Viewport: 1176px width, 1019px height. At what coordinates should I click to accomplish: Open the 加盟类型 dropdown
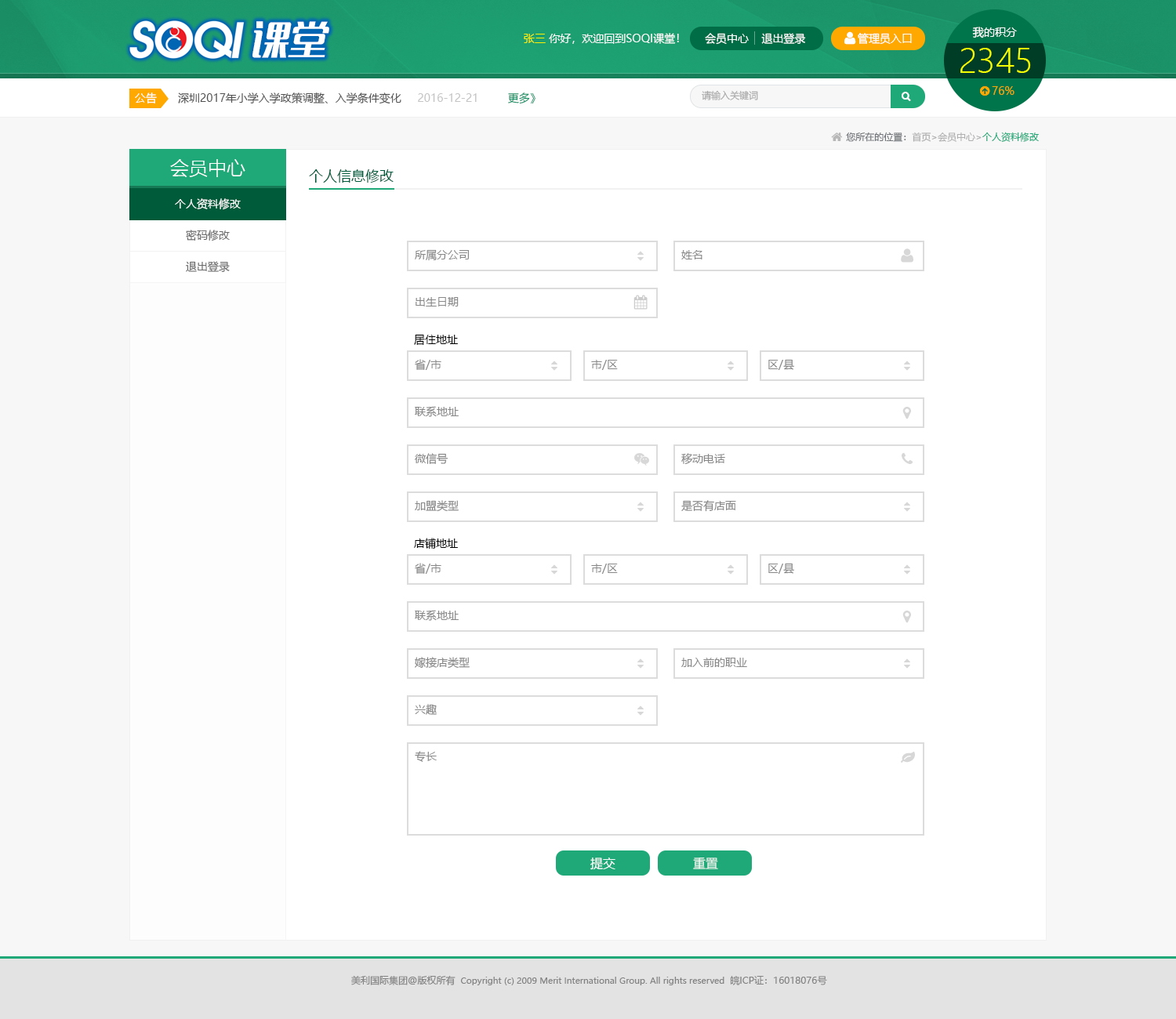click(x=532, y=506)
